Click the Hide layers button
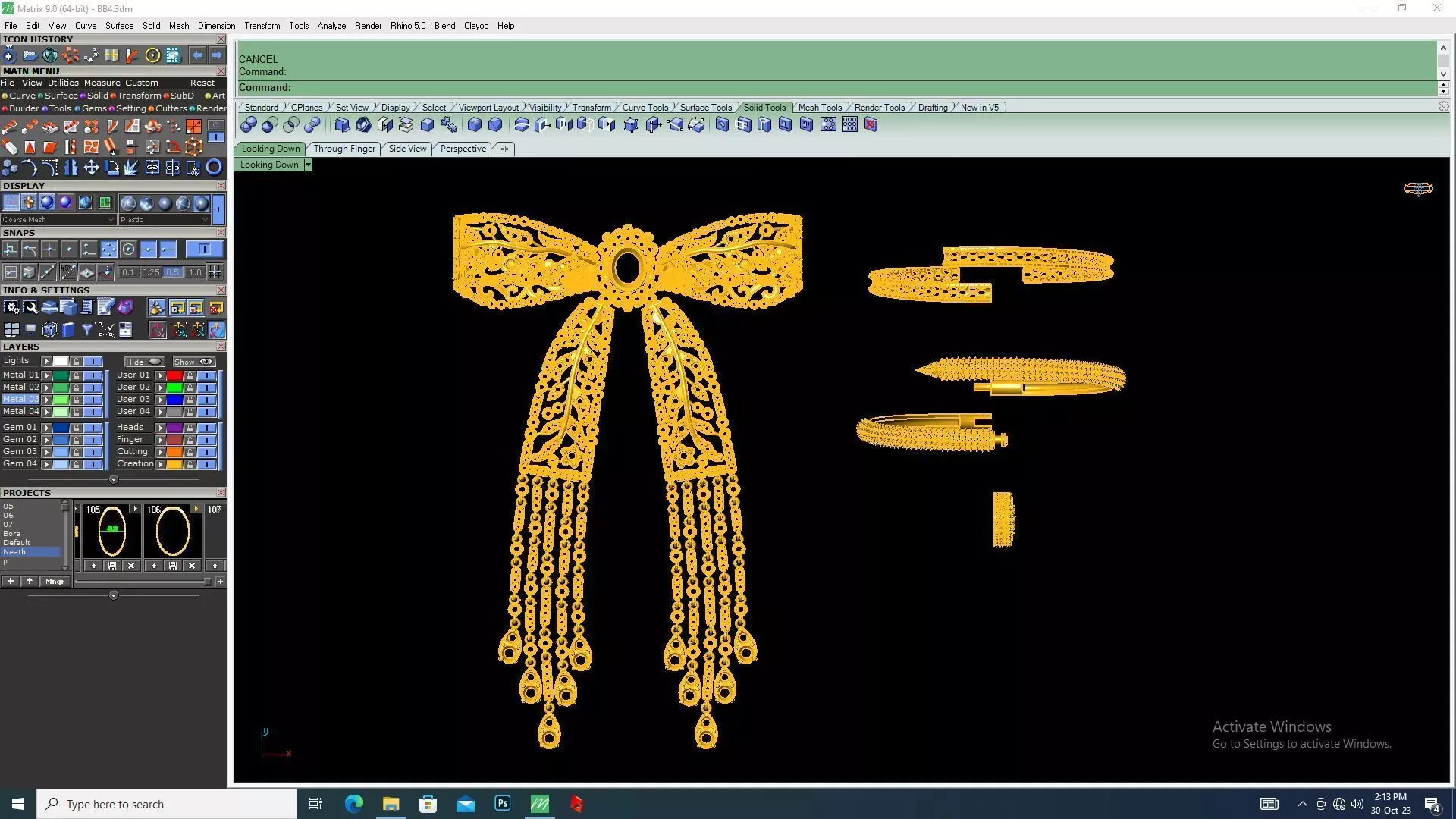 (144, 362)
